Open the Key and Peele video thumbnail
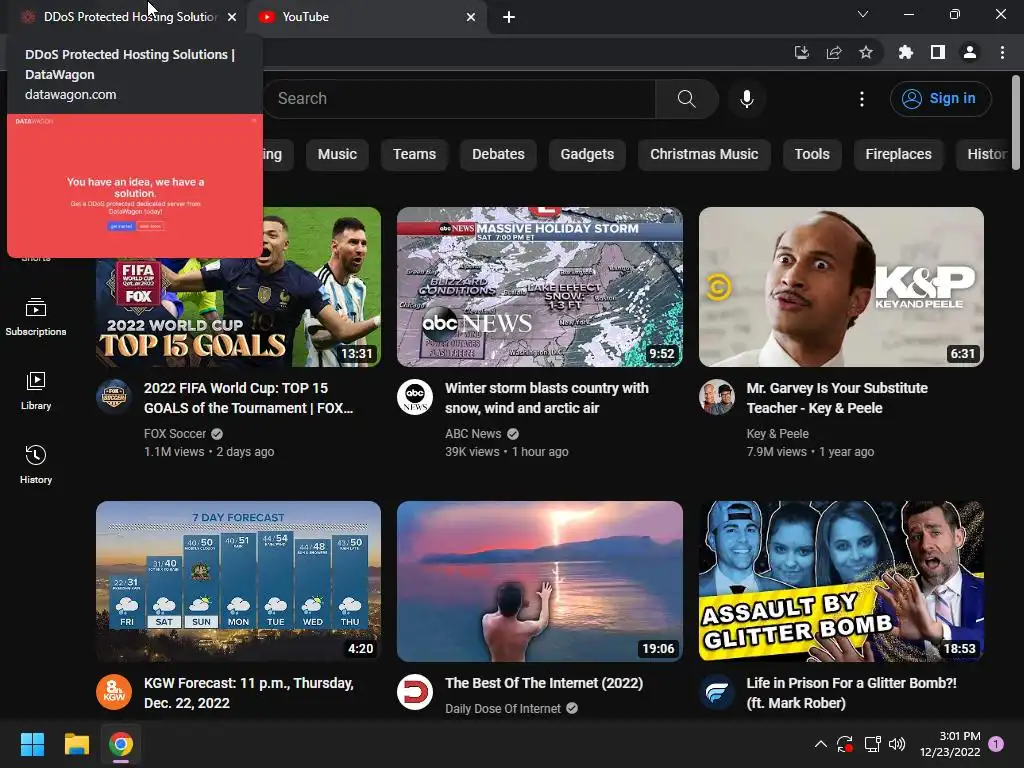The width and height of the screenshot is (1024, 768). 841,287
